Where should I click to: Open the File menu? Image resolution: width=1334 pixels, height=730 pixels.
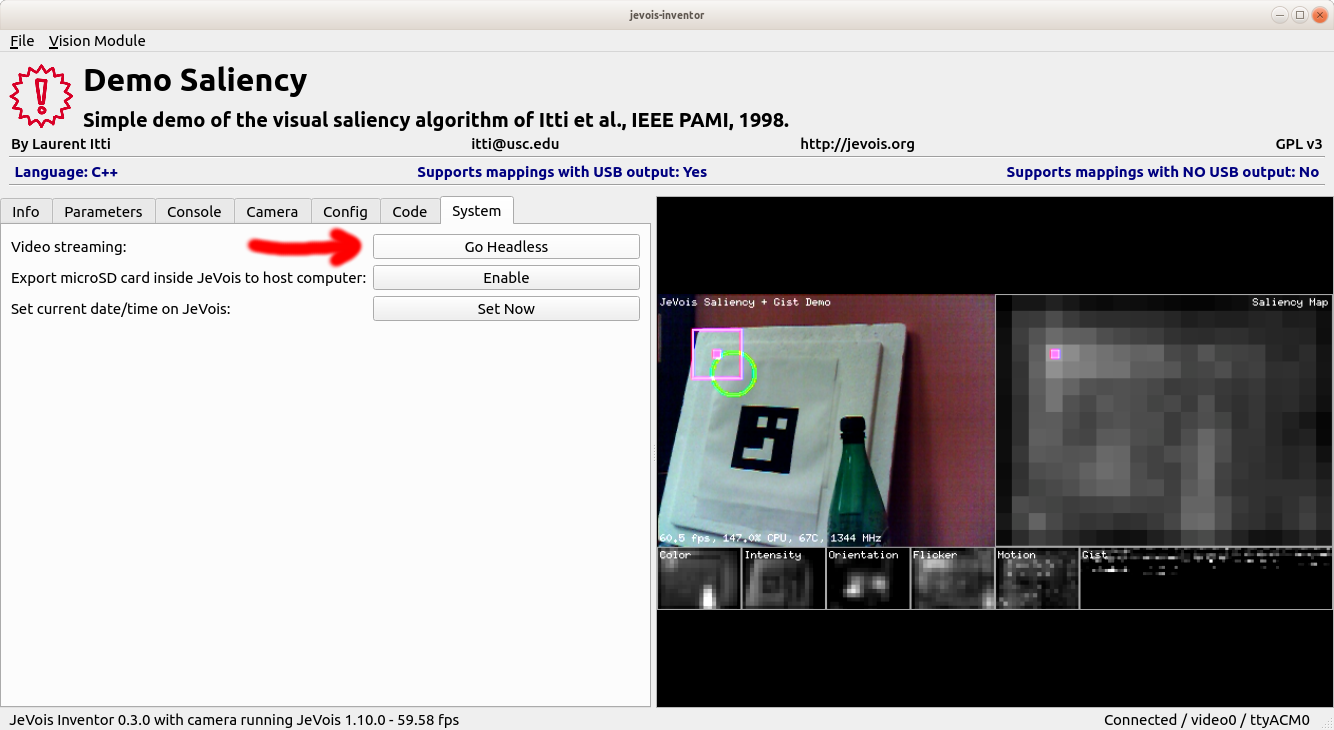click(x=22, y=41)
